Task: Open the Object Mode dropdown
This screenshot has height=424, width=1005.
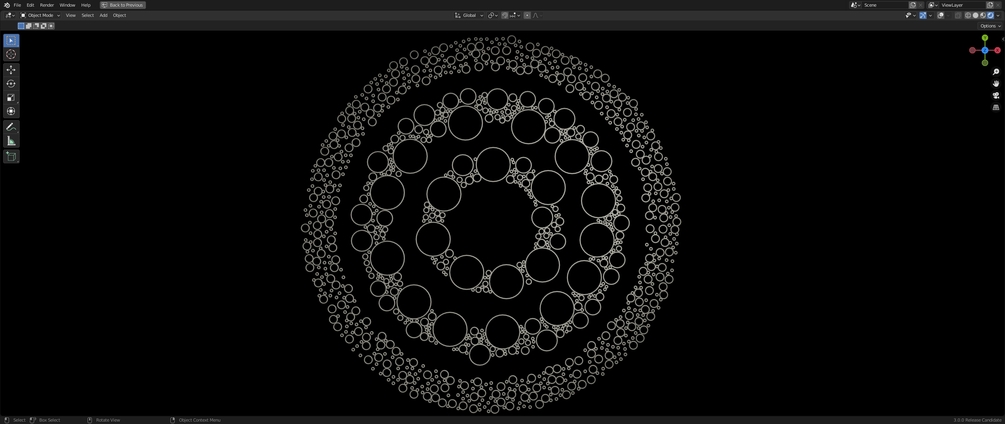Action: (40, 15)
